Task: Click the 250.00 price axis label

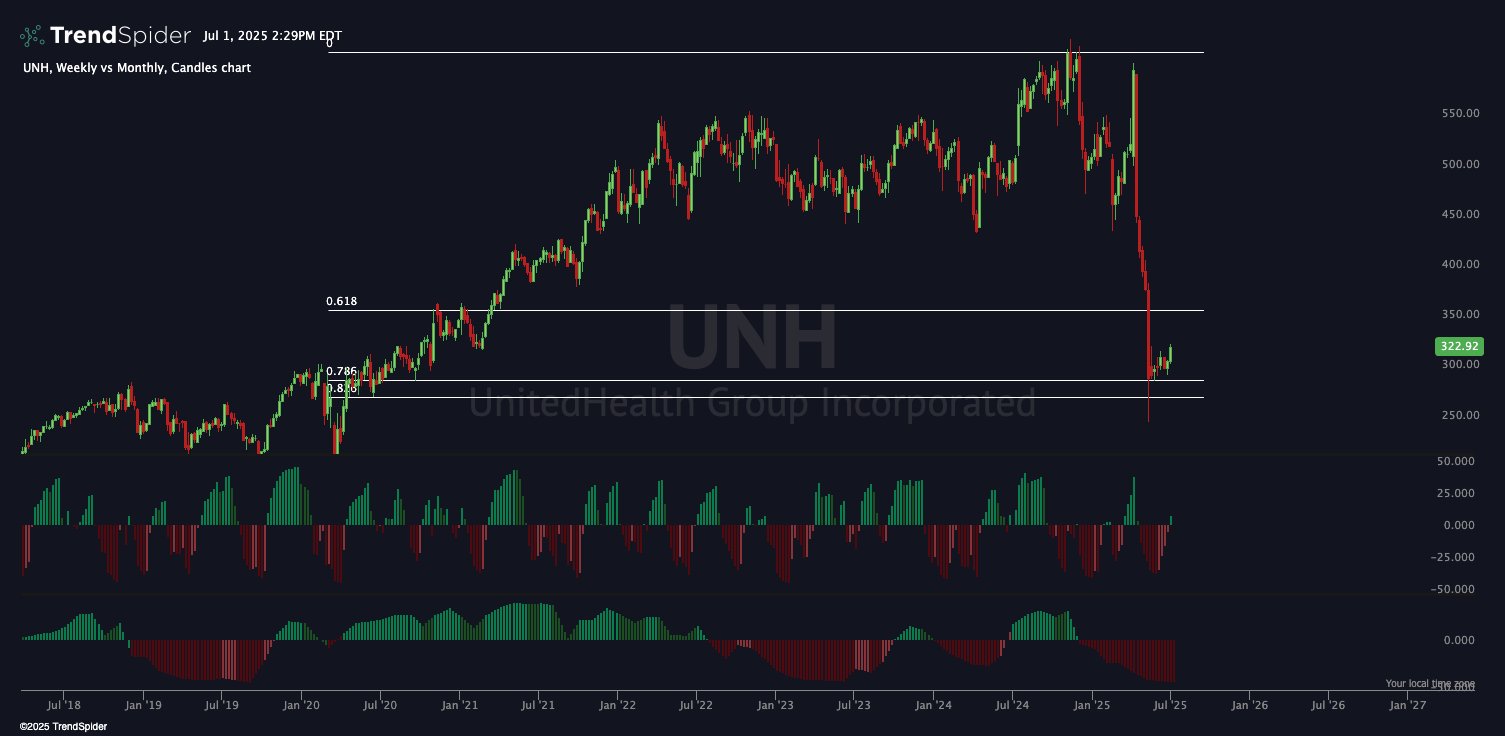Action: tap(1459, 415)
